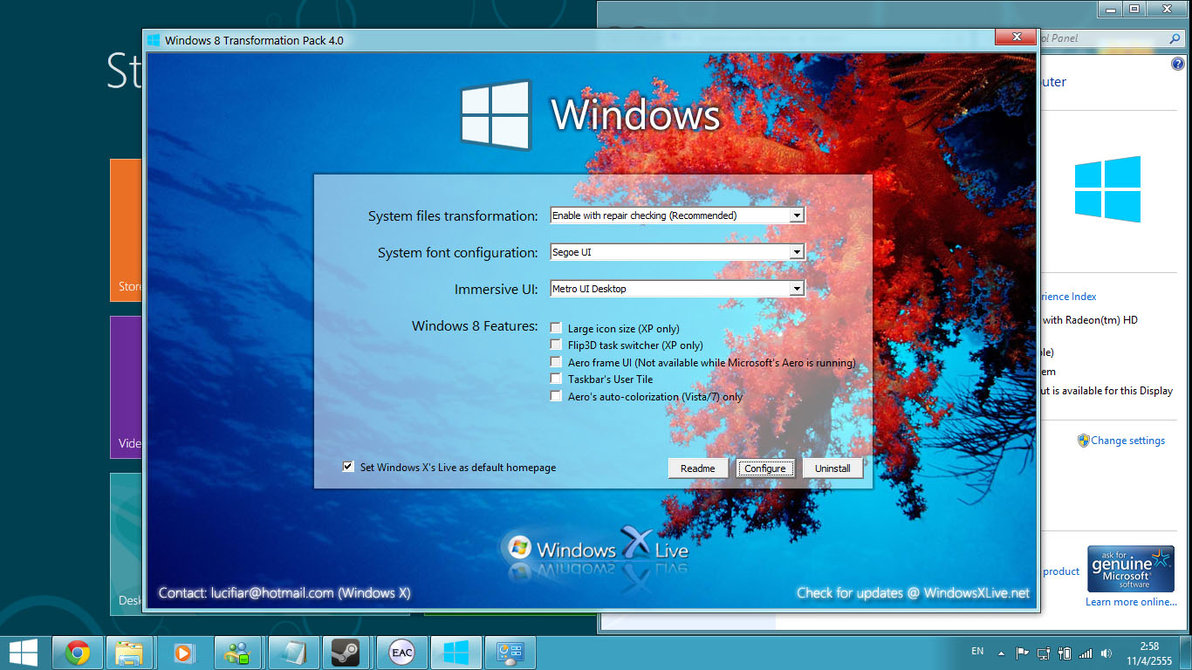Click the product link in System window

point(1061,571)
